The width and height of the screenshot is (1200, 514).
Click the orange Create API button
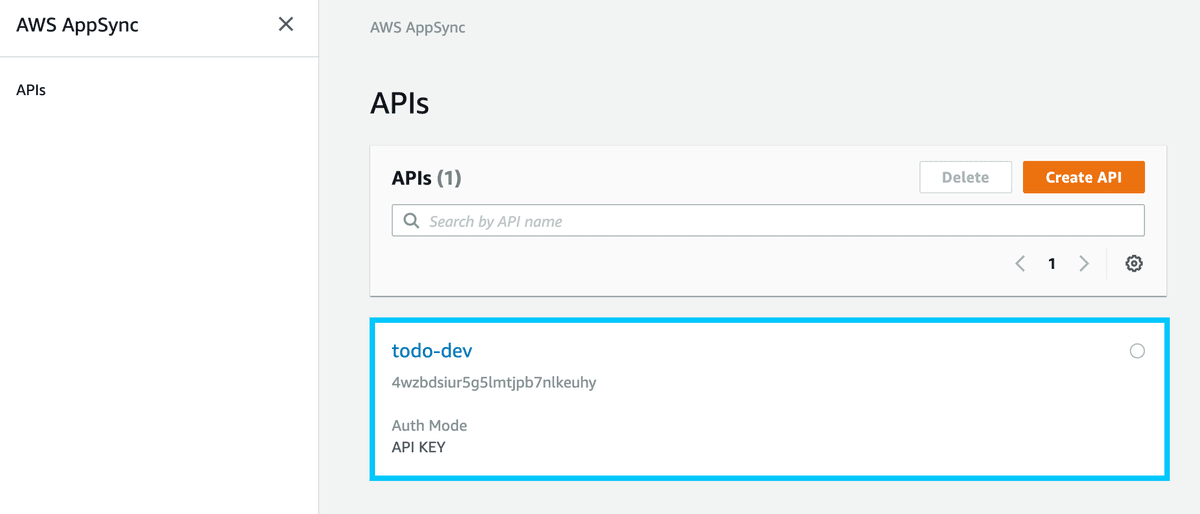pyautogui.click(x=1083, y=177)
